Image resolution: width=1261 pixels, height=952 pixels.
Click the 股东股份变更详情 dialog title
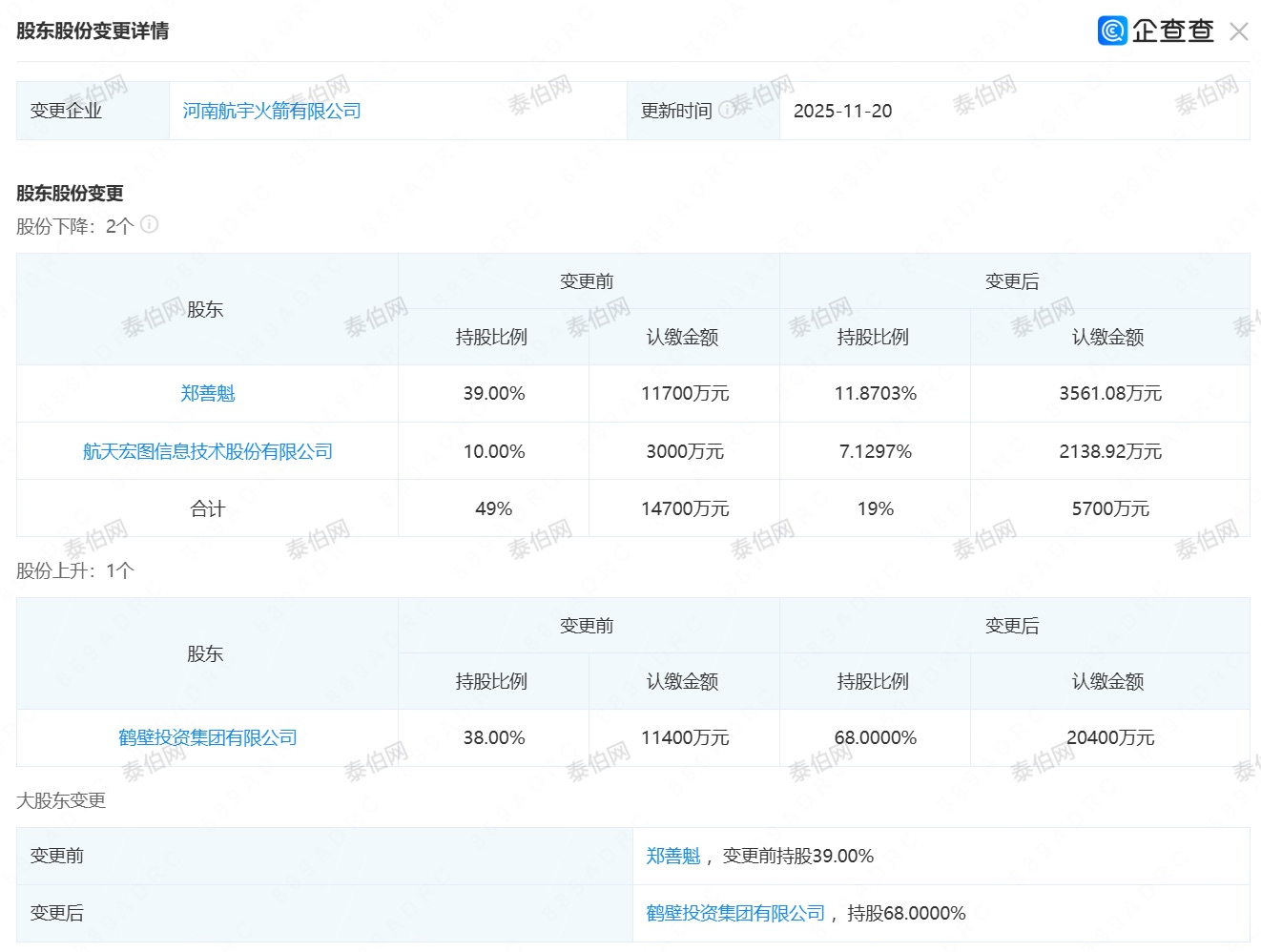93,31
